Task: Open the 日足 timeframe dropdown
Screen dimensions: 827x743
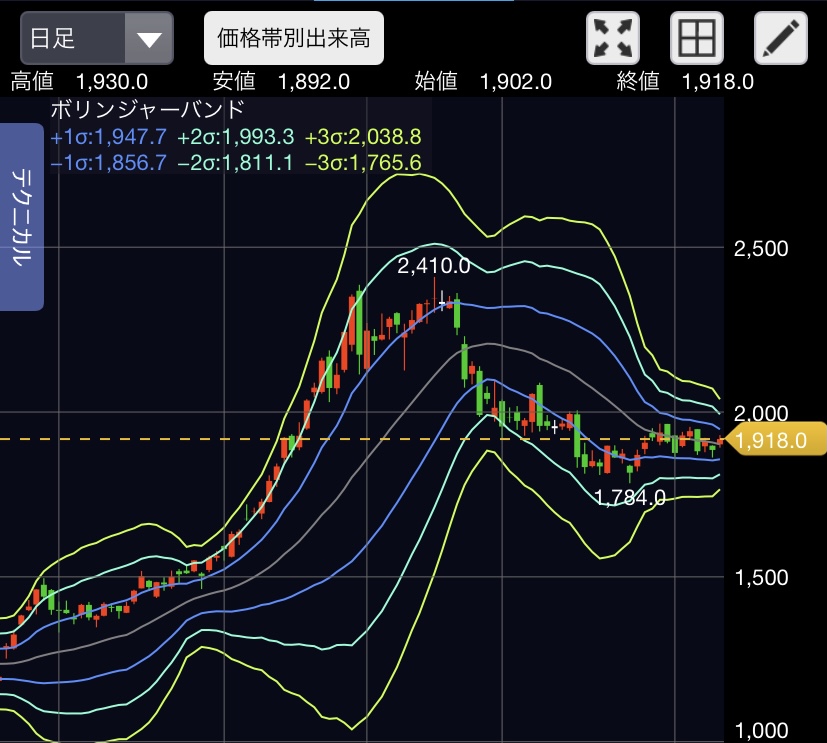Action: click(x=97, y=38)
